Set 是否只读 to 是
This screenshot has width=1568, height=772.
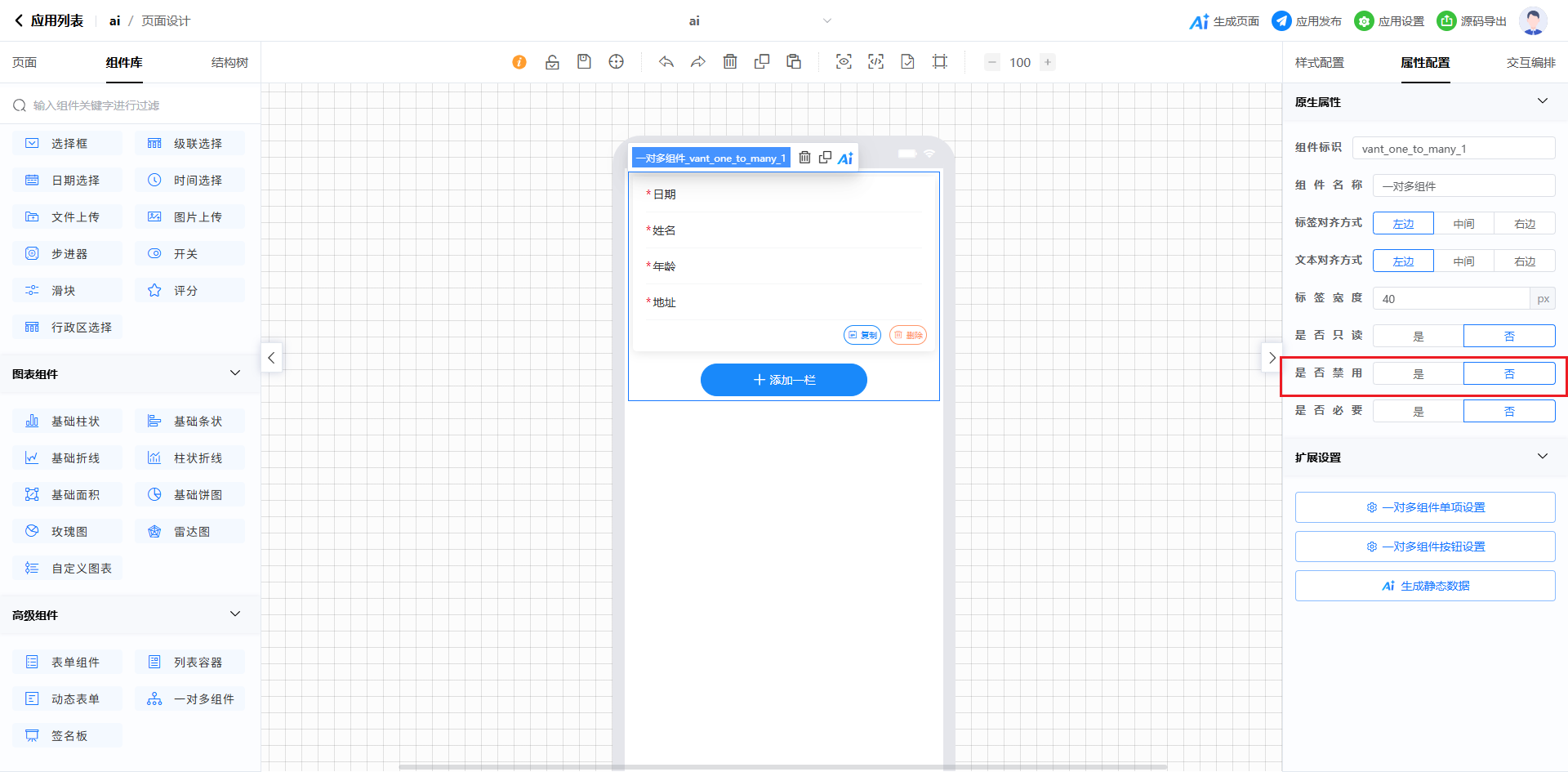click(x=1418, y=336)
